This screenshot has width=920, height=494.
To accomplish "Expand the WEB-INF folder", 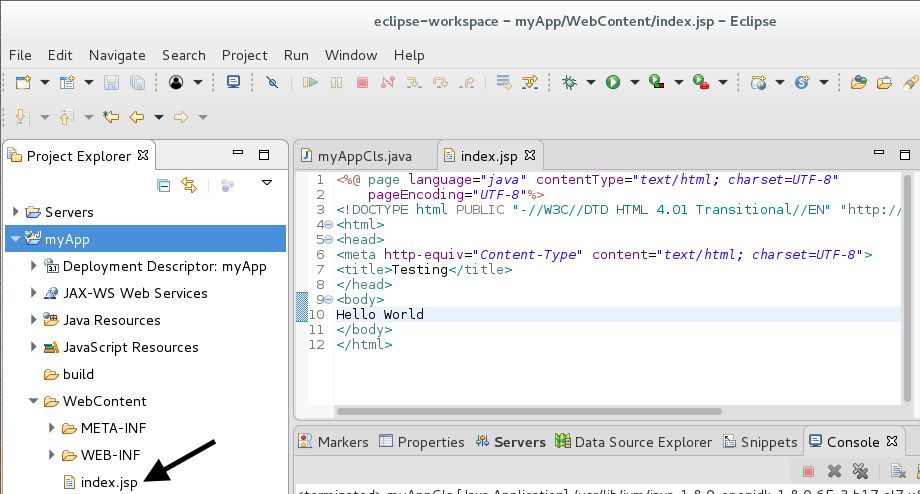I will [52, 455].
